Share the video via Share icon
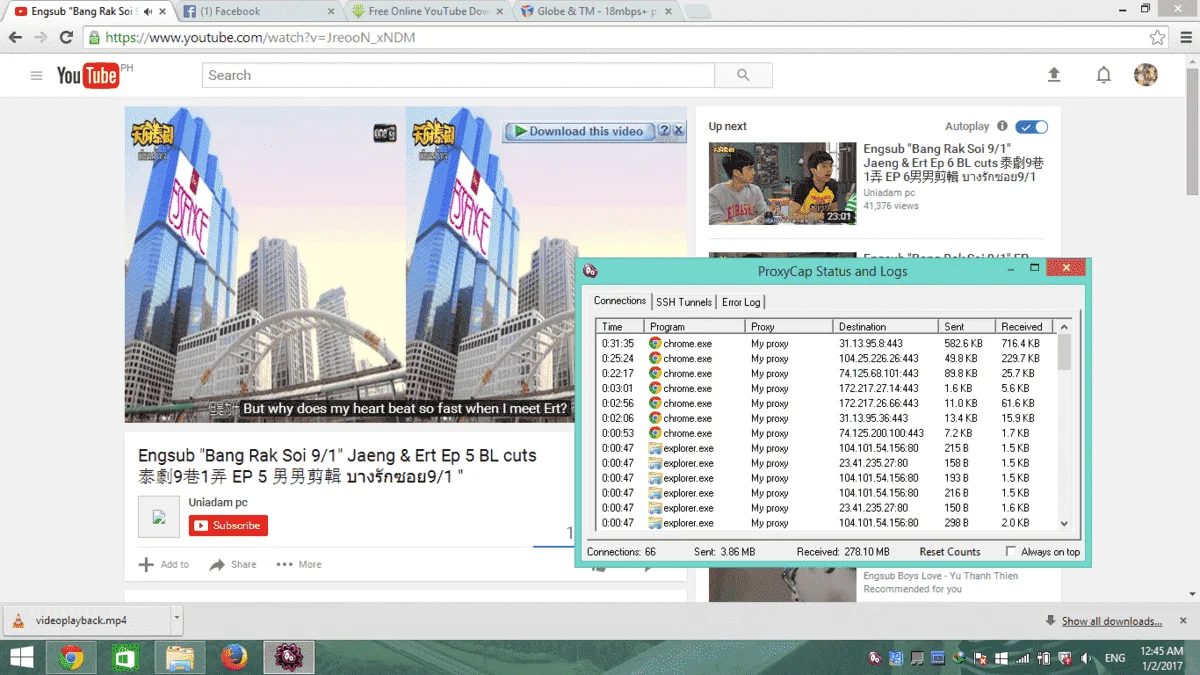Screen dimensions: 1200x675 pyautogui.click(x=233, y=564)
